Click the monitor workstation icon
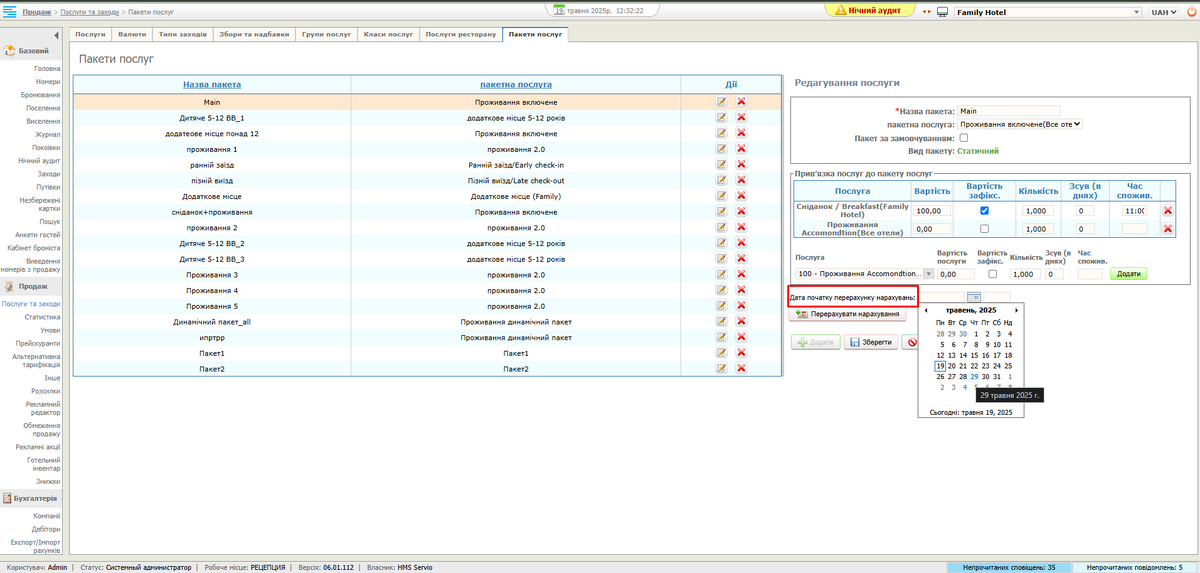Image resolution: width=1200 pixels, height=573 pixels. click(x=941, y=12)
